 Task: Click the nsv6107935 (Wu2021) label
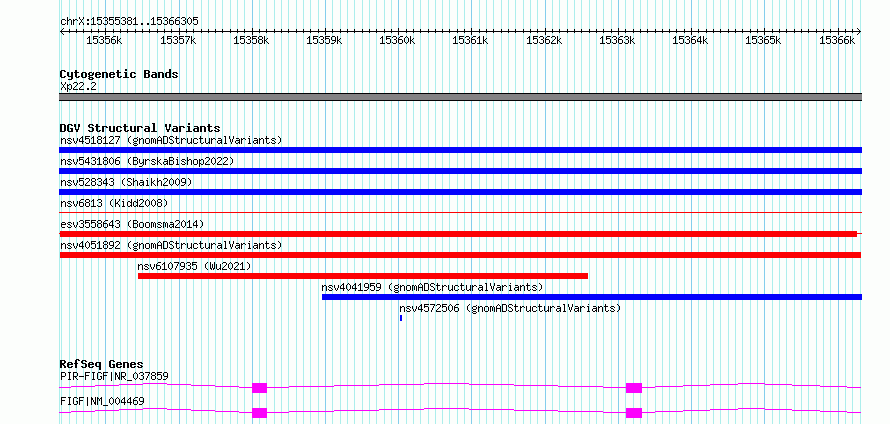pos(194,266)
